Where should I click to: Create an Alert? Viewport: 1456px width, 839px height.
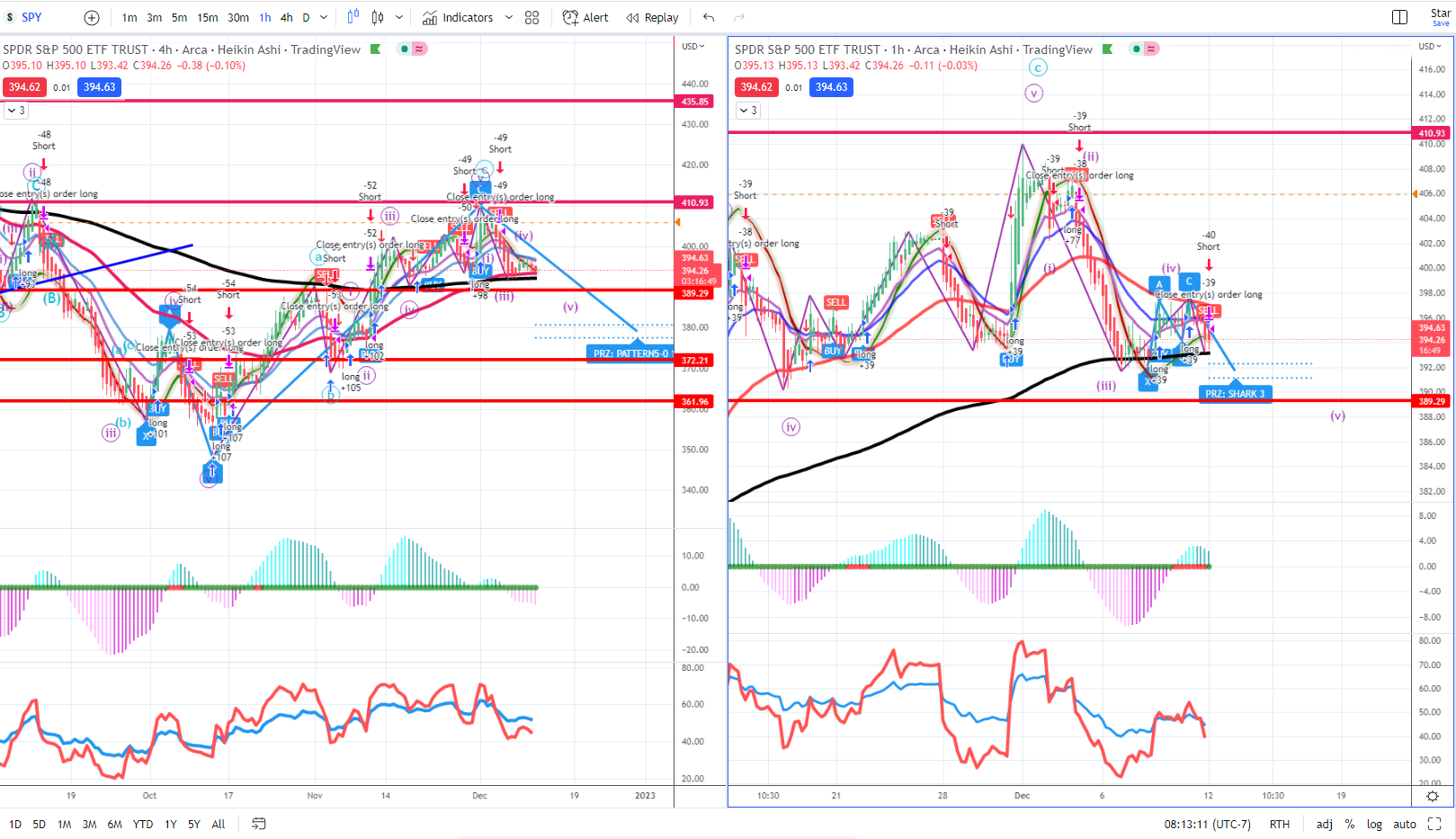point(585,17)
